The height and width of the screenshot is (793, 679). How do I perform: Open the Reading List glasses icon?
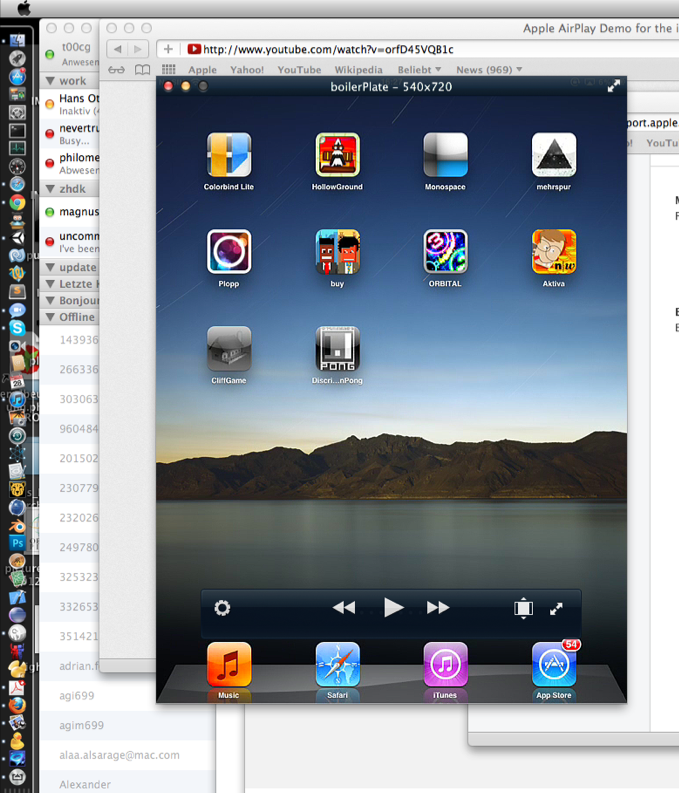click(x=116, y=70)
